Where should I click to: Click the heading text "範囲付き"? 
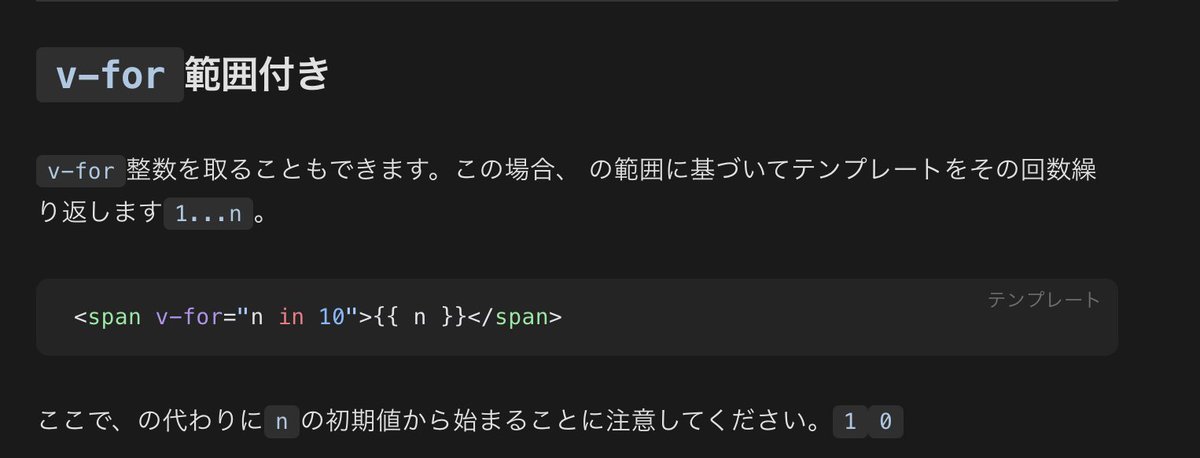pyautogui.click(x=257, y=75)
